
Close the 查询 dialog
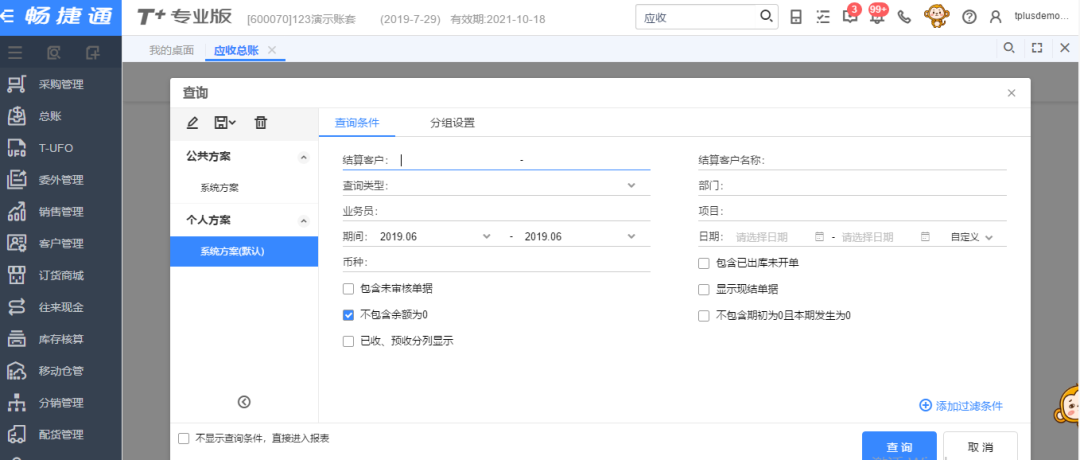pos(1011,93)
